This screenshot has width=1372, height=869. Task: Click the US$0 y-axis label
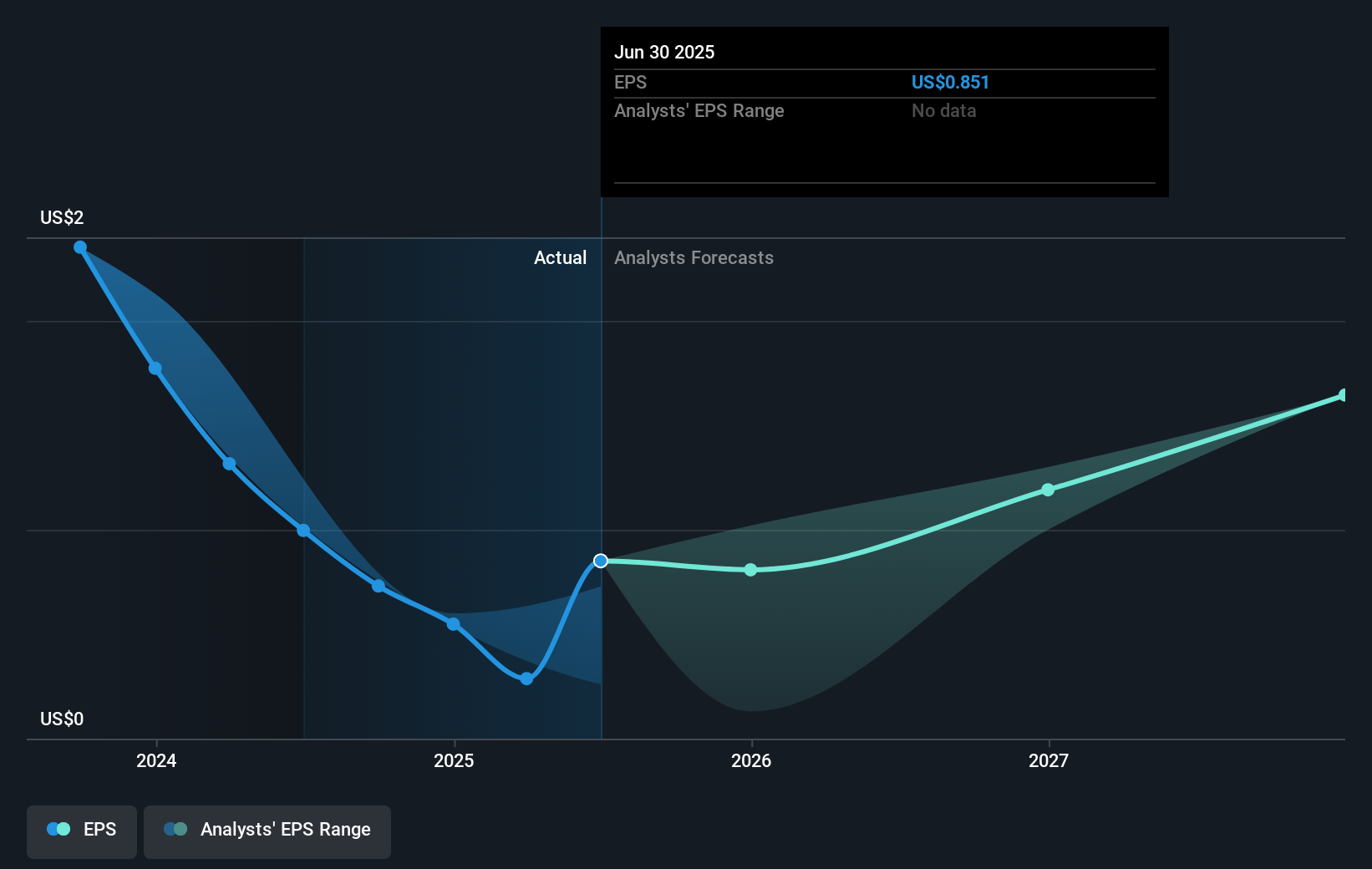(x=62, y=719)
